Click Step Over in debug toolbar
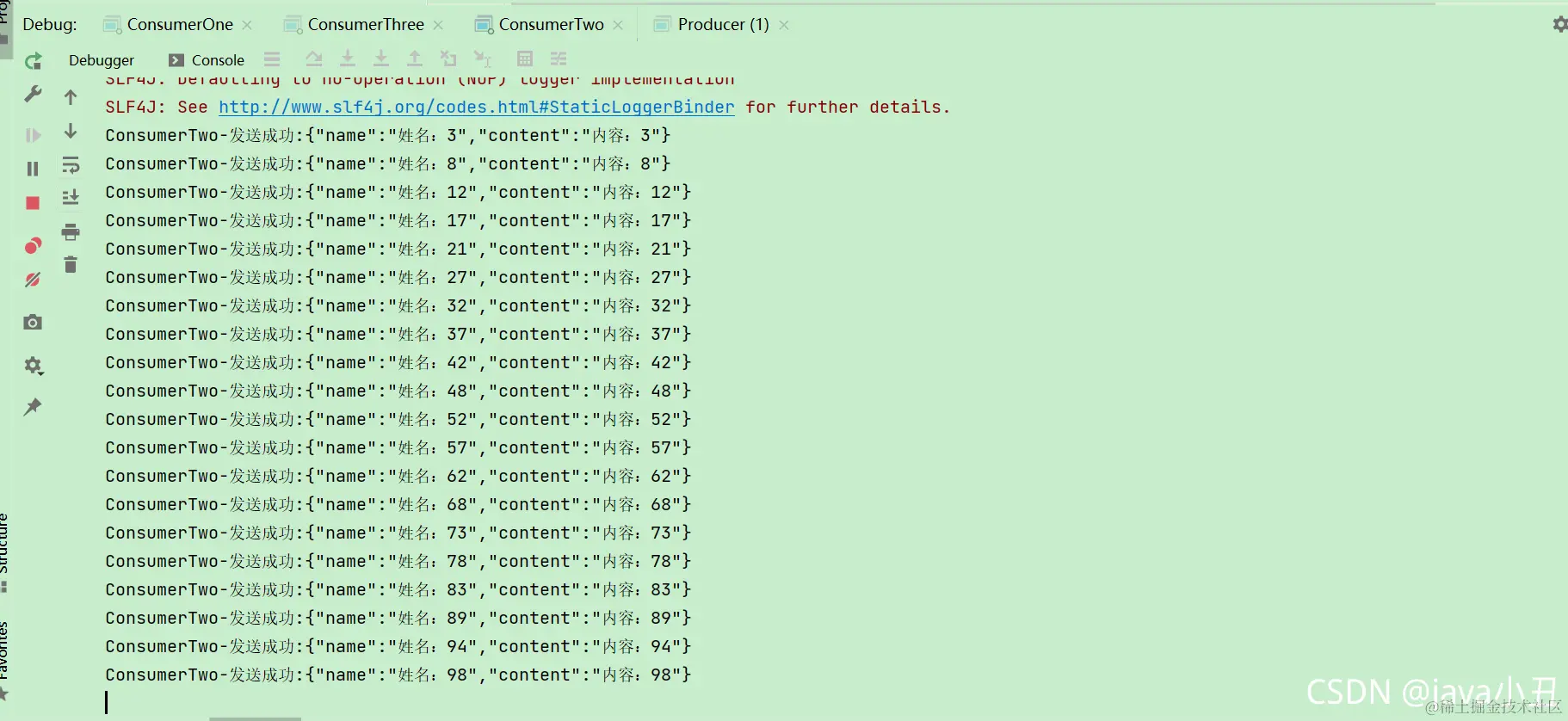 313,59
